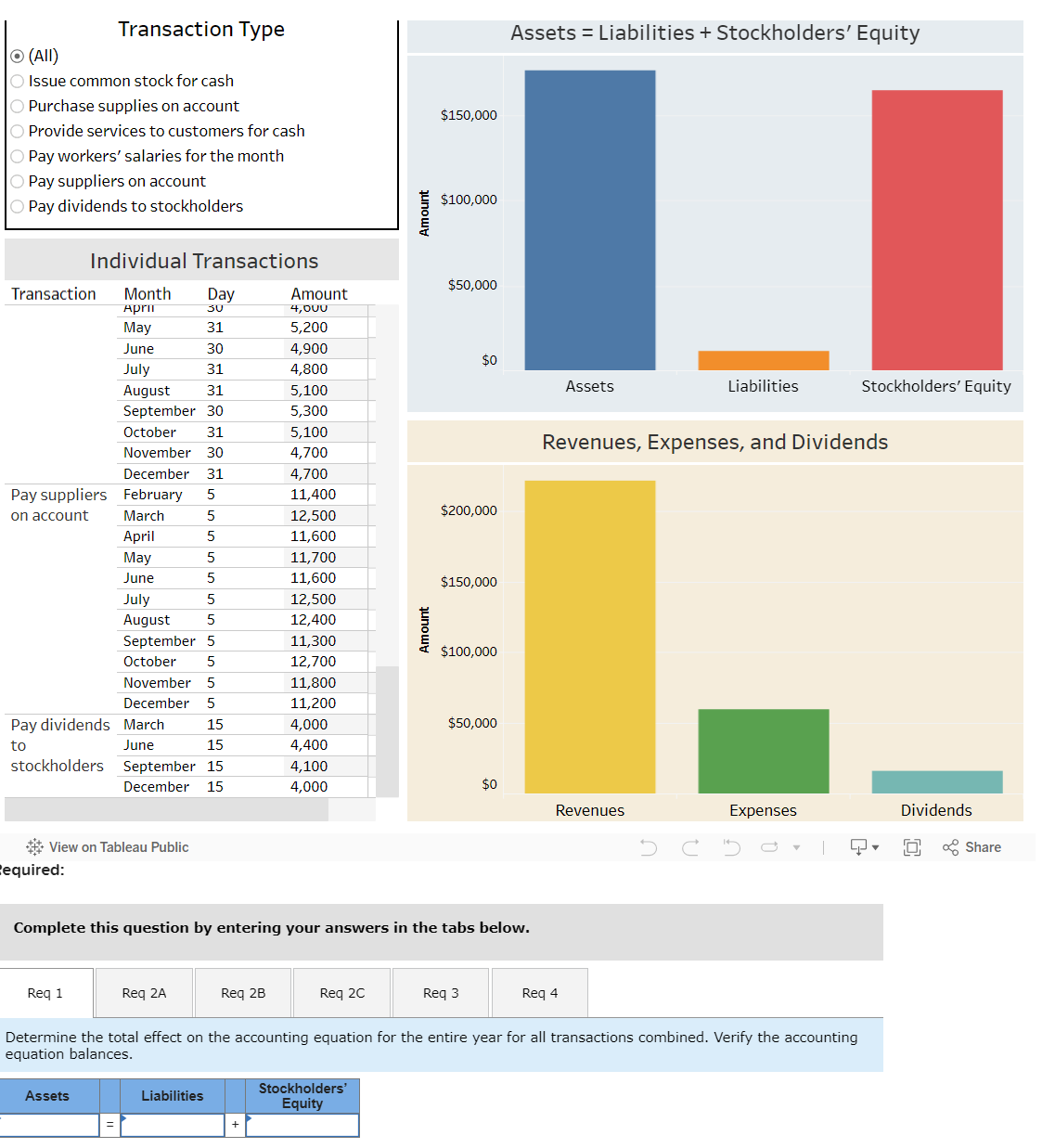Click the Redo arrow in the Tableau toolbar
The height and width of the screenshot is (1148, 1055).
(691, 846)
